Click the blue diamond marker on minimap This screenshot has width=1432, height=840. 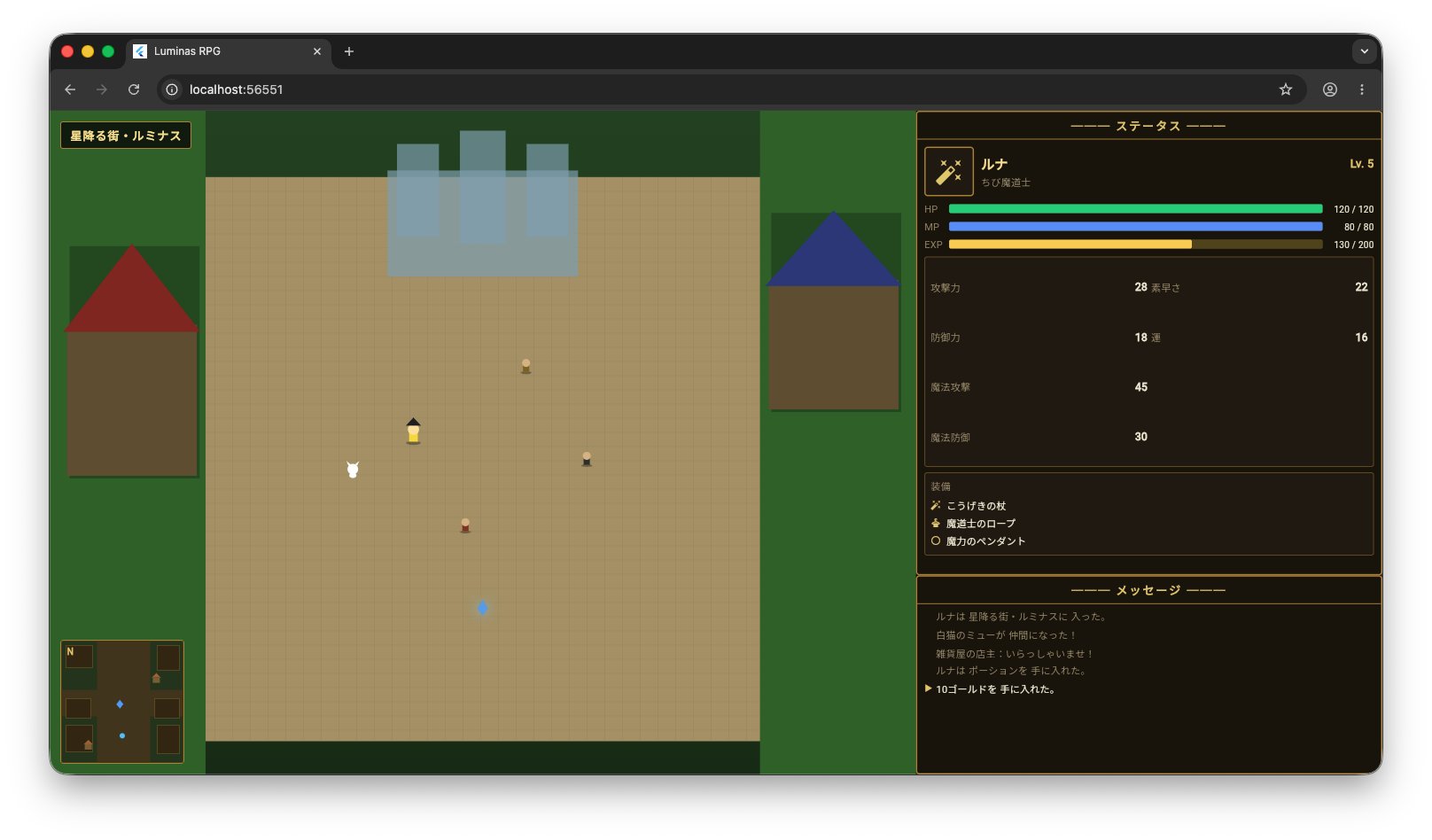(x=120, y=704)
